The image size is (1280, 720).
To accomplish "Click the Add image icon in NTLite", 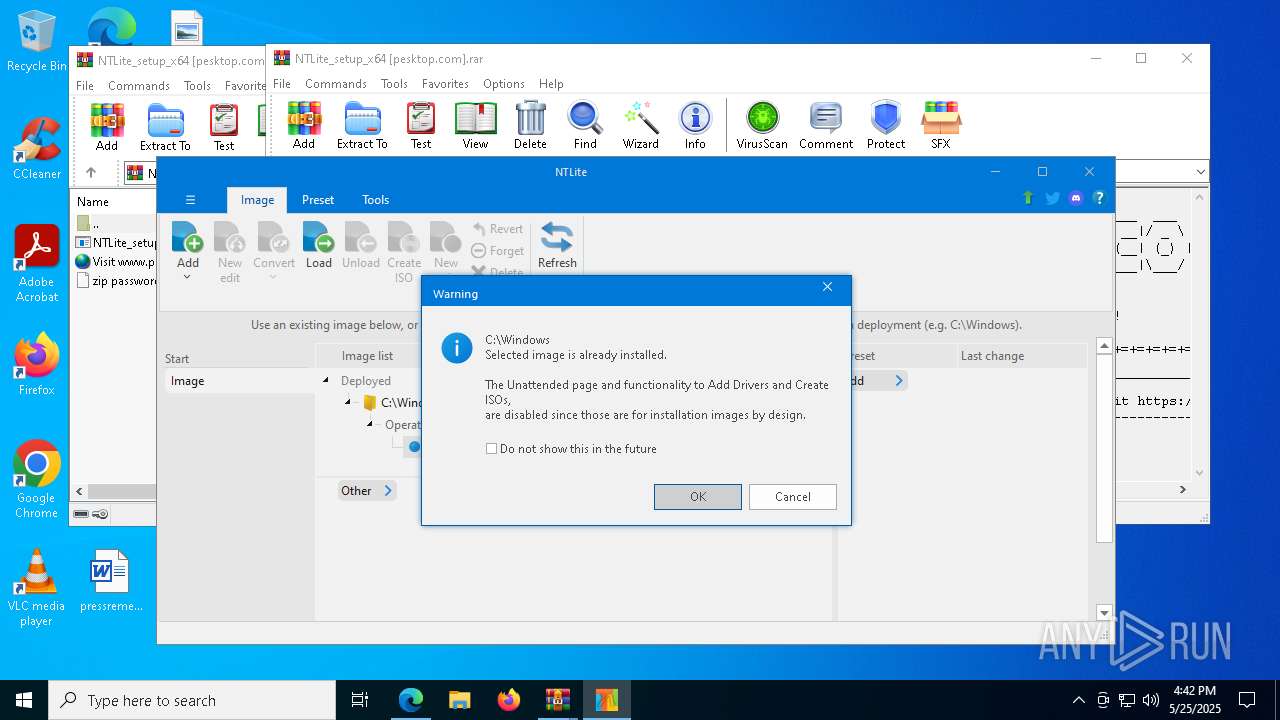I will point(188,237).
